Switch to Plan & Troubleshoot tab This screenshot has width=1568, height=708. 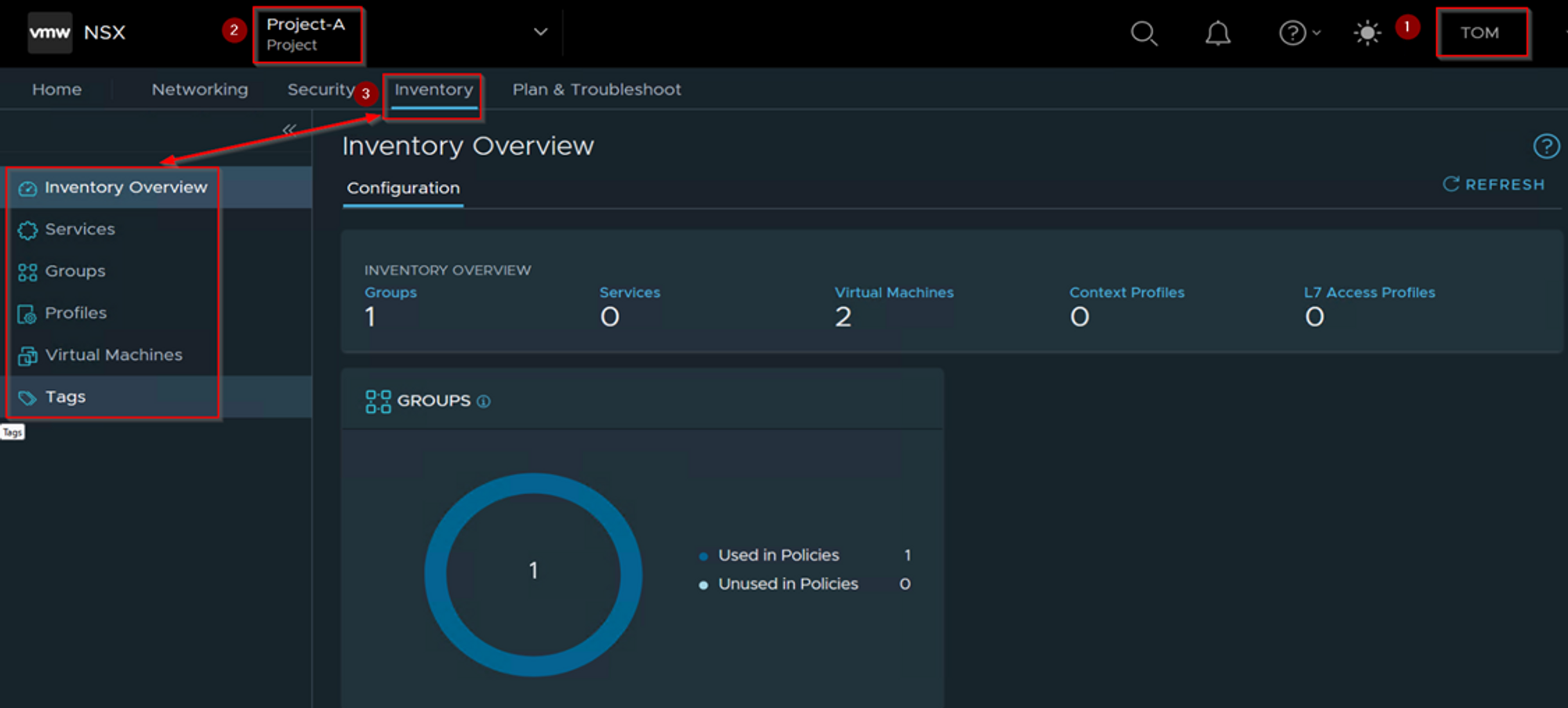coord(596,89)
